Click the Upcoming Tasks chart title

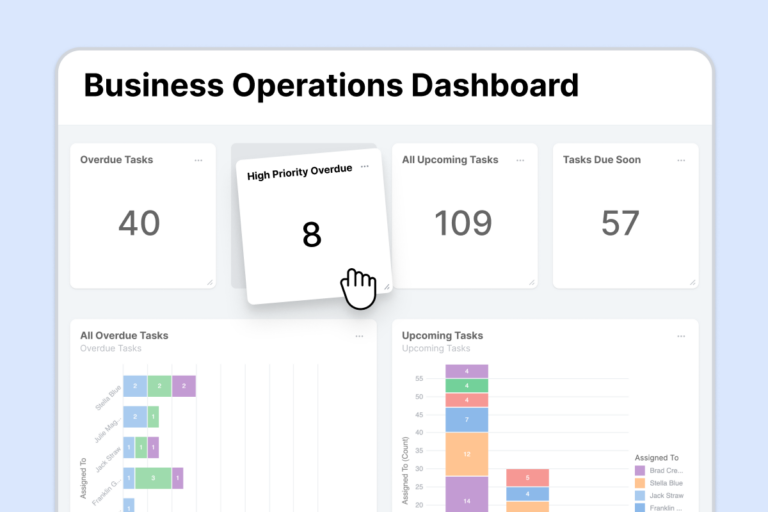(442, 336)
